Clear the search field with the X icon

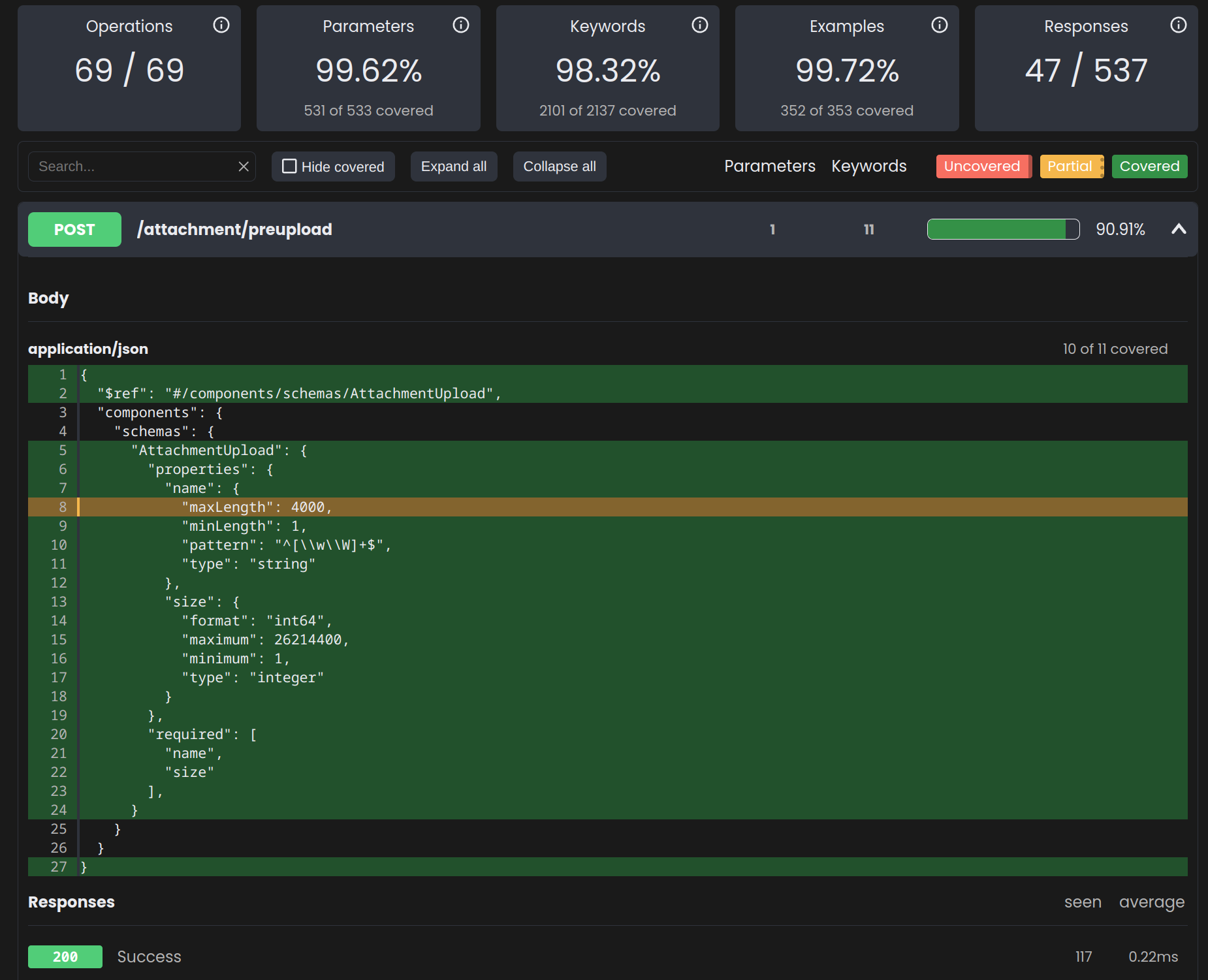(244, 166)
